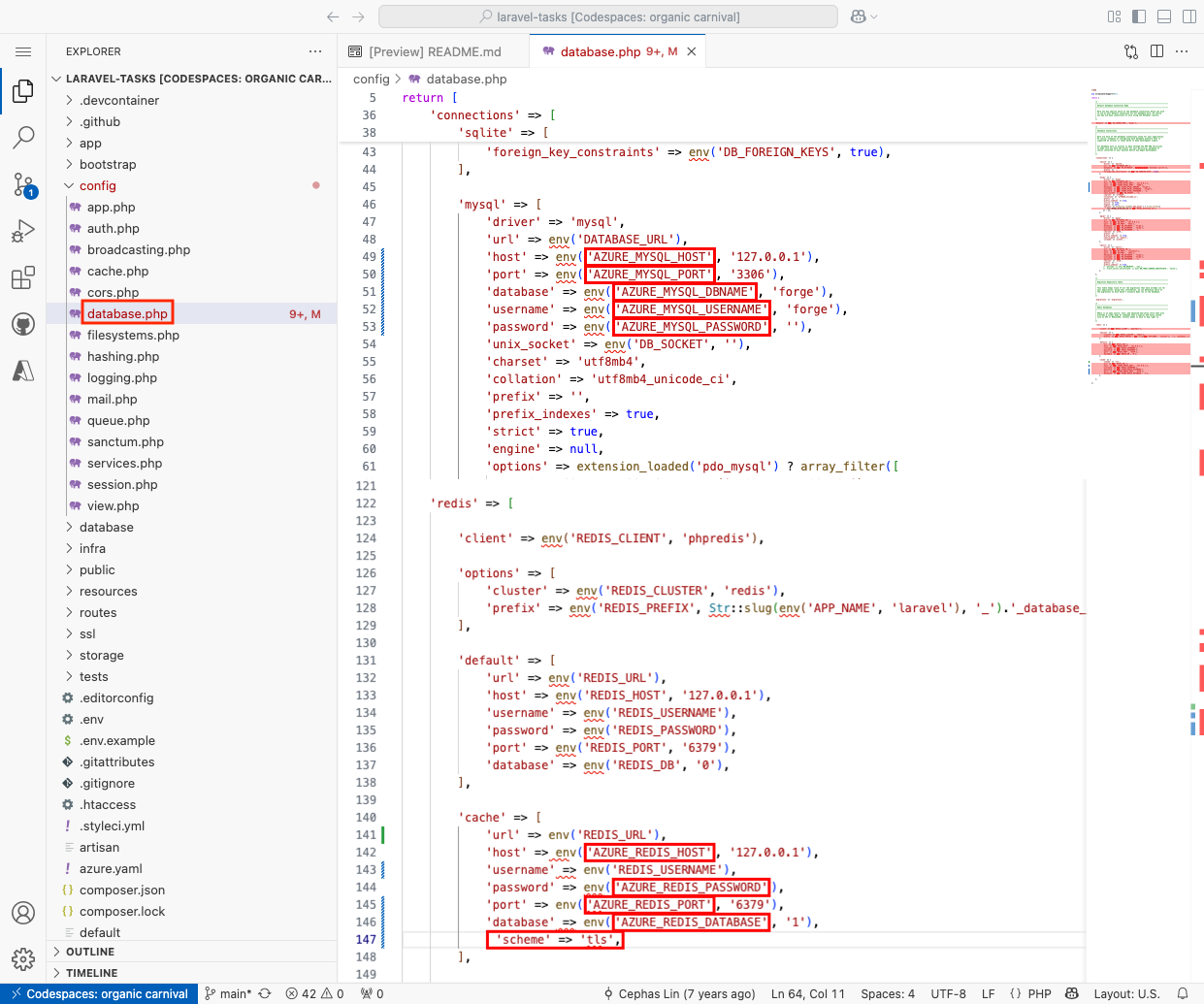Select the Run and Debug icon
Image resolution: width=1204 pixels, height=1004 pixels.
pos(23,231)
